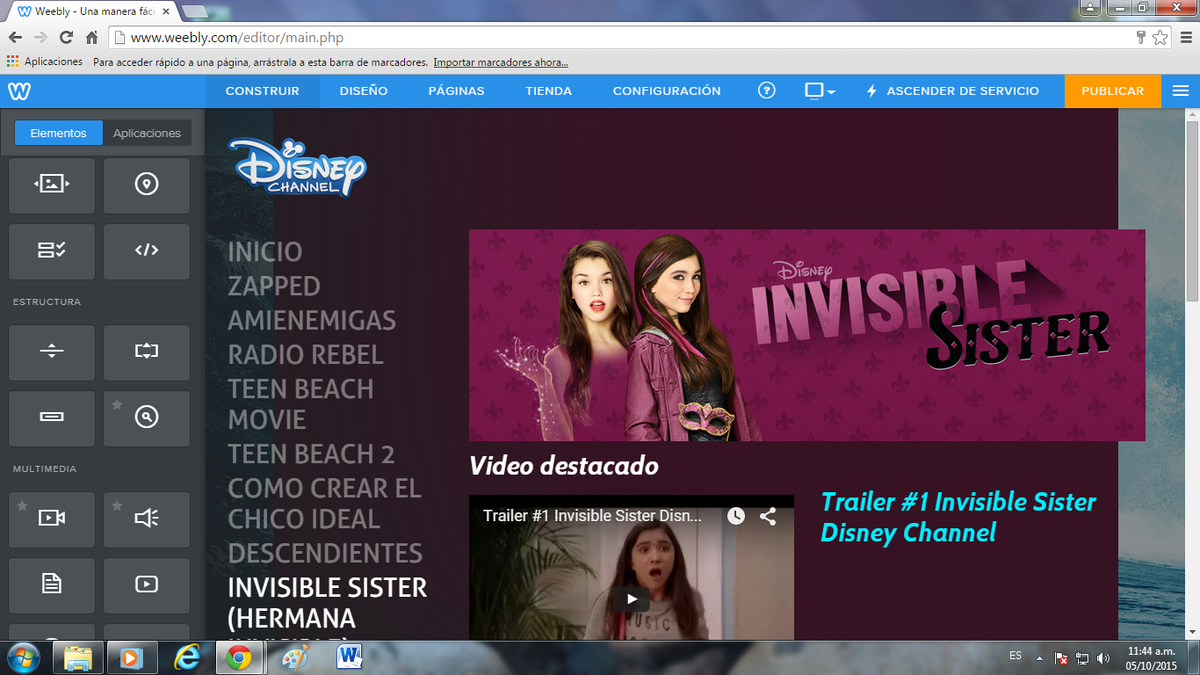Select the Document element icon
Image resolution: width=1200 pixels, height=675 pixels.
(52, 585)
